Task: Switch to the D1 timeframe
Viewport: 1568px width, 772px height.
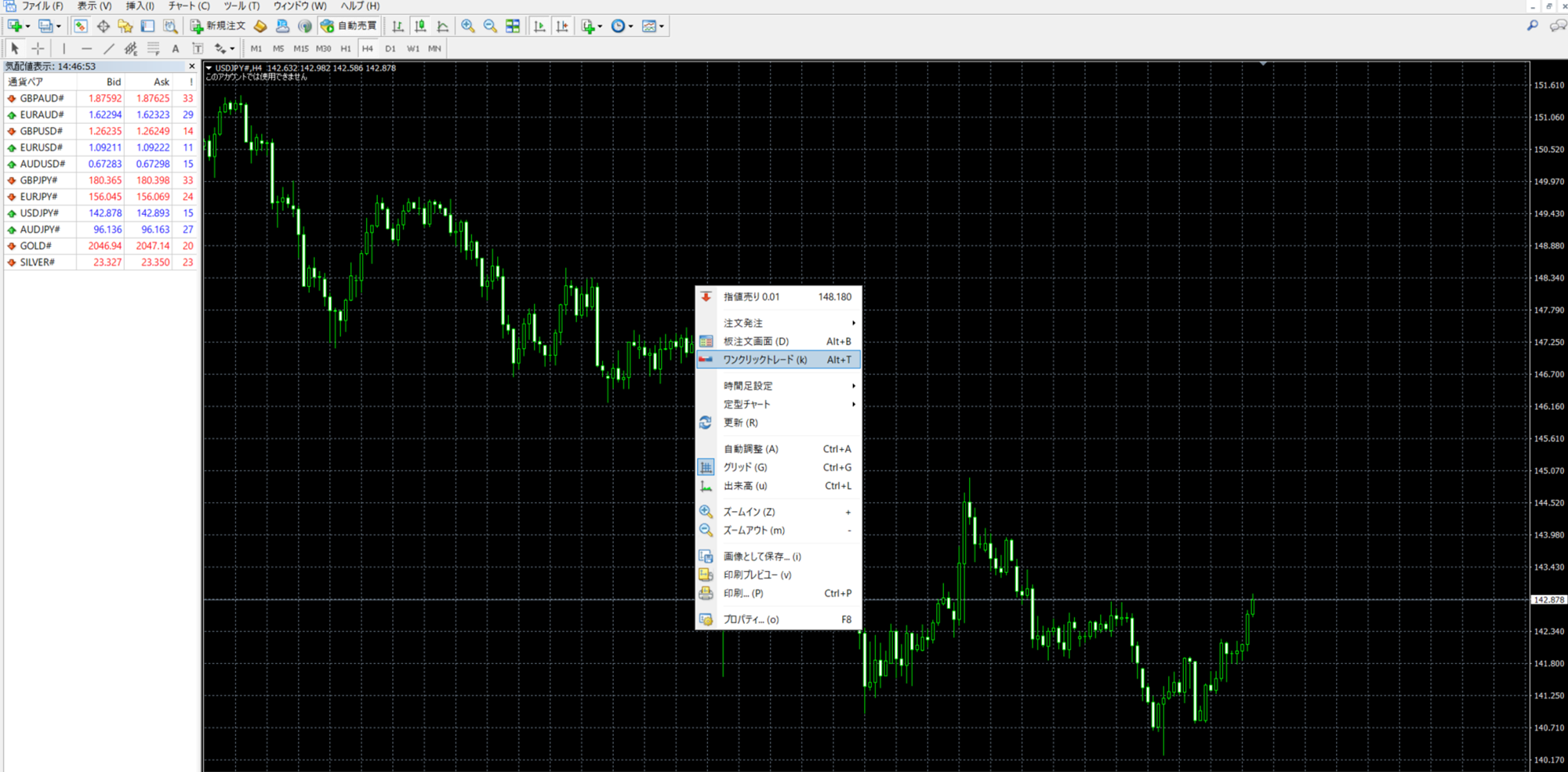Action: (390, 49)
